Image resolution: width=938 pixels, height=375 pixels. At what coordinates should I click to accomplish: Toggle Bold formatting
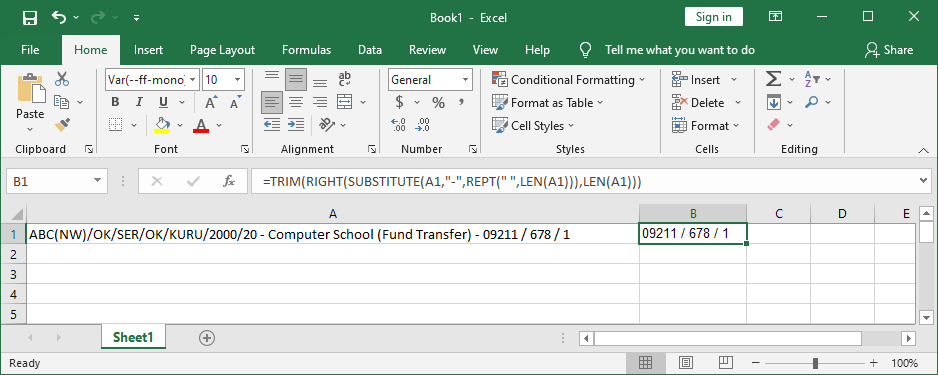coord(115,102)
